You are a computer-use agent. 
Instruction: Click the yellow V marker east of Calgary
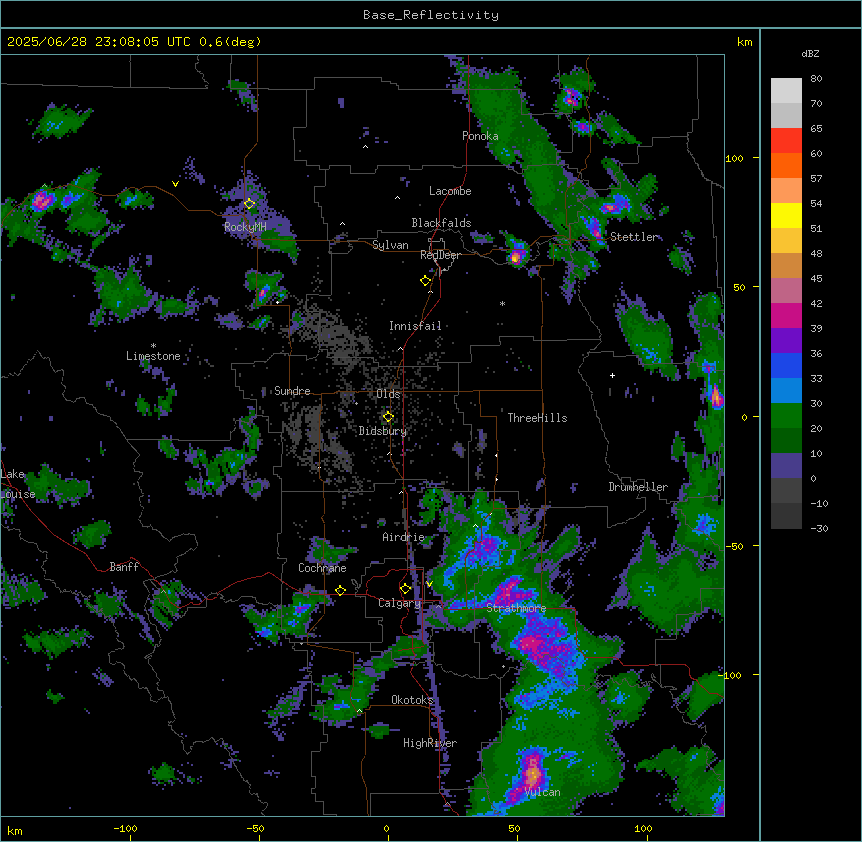click(x=429, y=584)
